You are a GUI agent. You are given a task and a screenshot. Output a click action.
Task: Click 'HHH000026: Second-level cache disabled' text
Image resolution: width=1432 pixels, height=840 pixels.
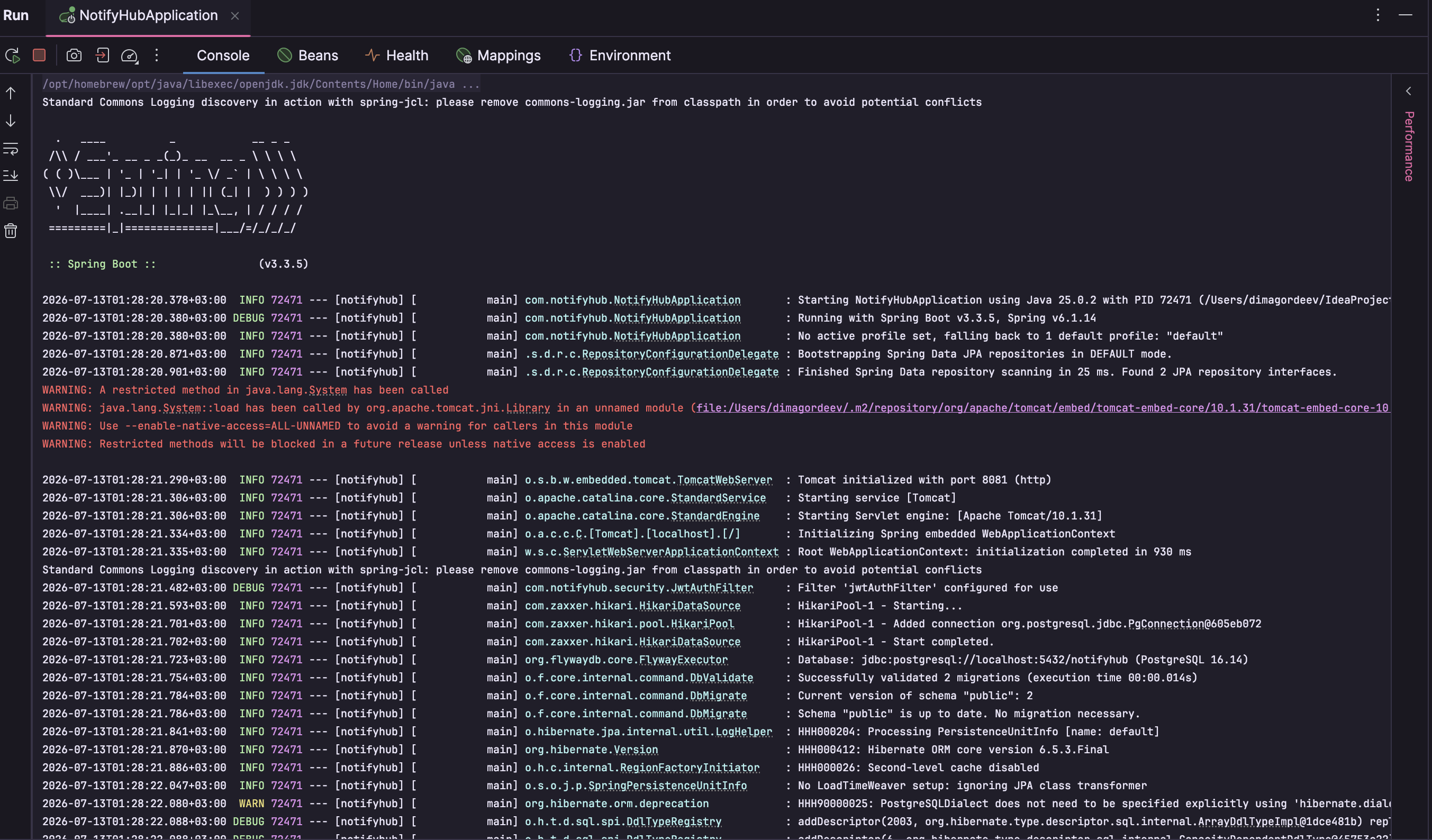pos(918,768)
